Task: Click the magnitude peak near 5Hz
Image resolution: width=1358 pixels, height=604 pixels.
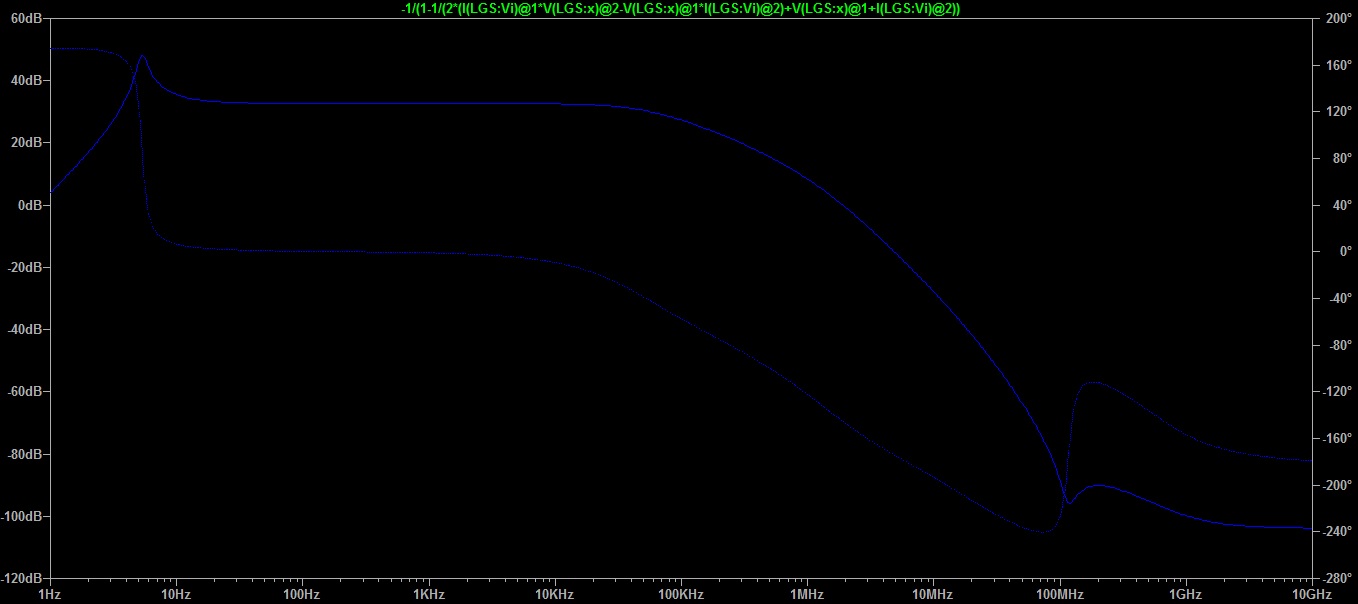Action: coord(142,56)
